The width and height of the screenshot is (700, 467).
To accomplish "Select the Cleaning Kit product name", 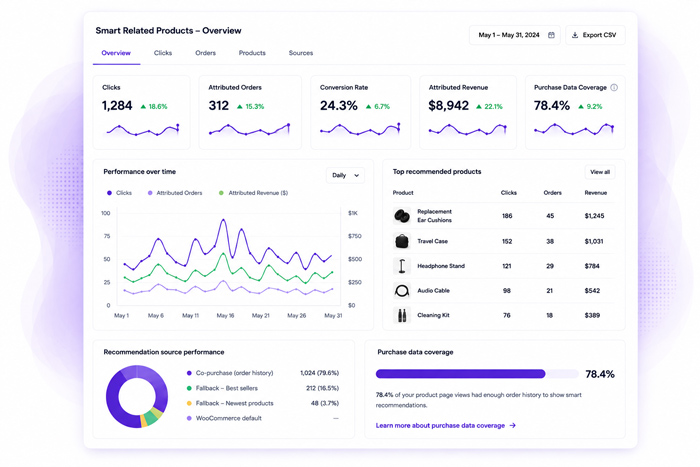I will click(433, 315).
